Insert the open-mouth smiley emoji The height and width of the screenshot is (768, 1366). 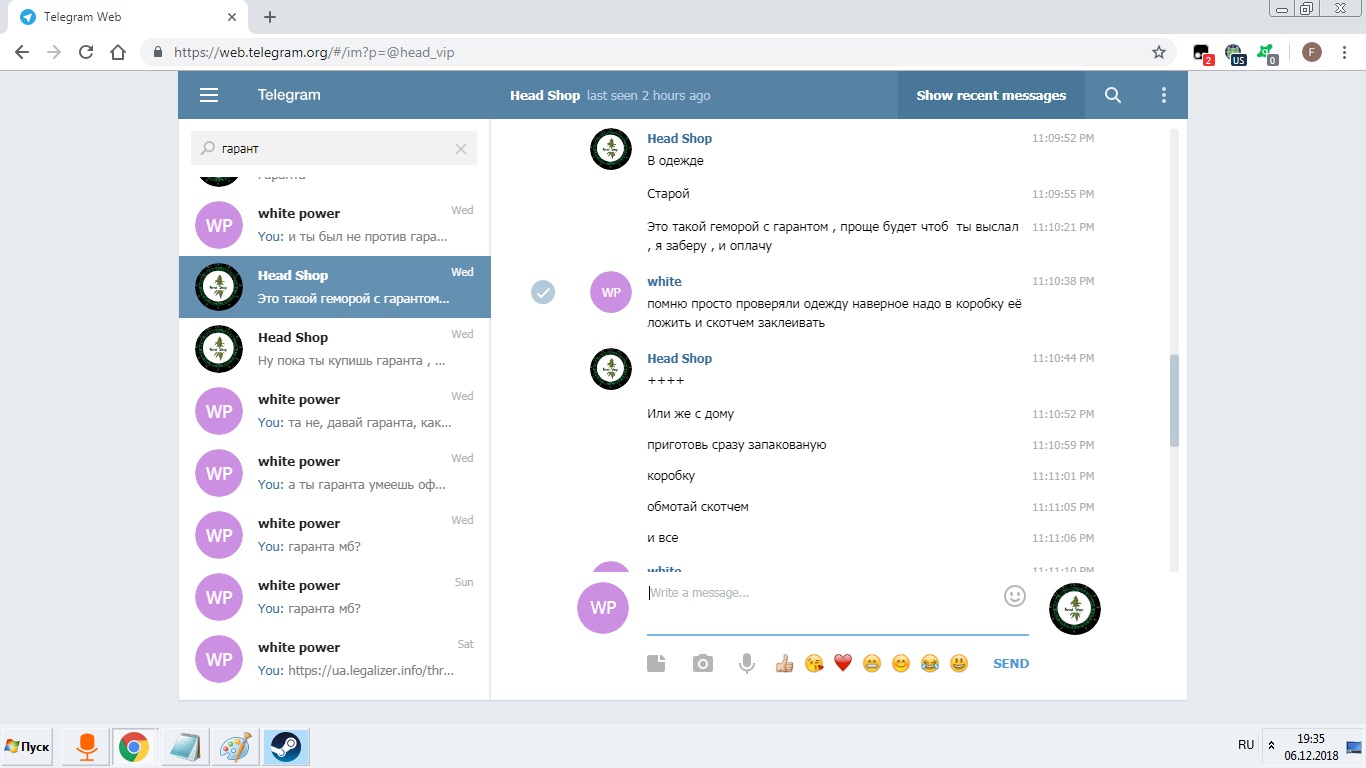tap(959, 663)
